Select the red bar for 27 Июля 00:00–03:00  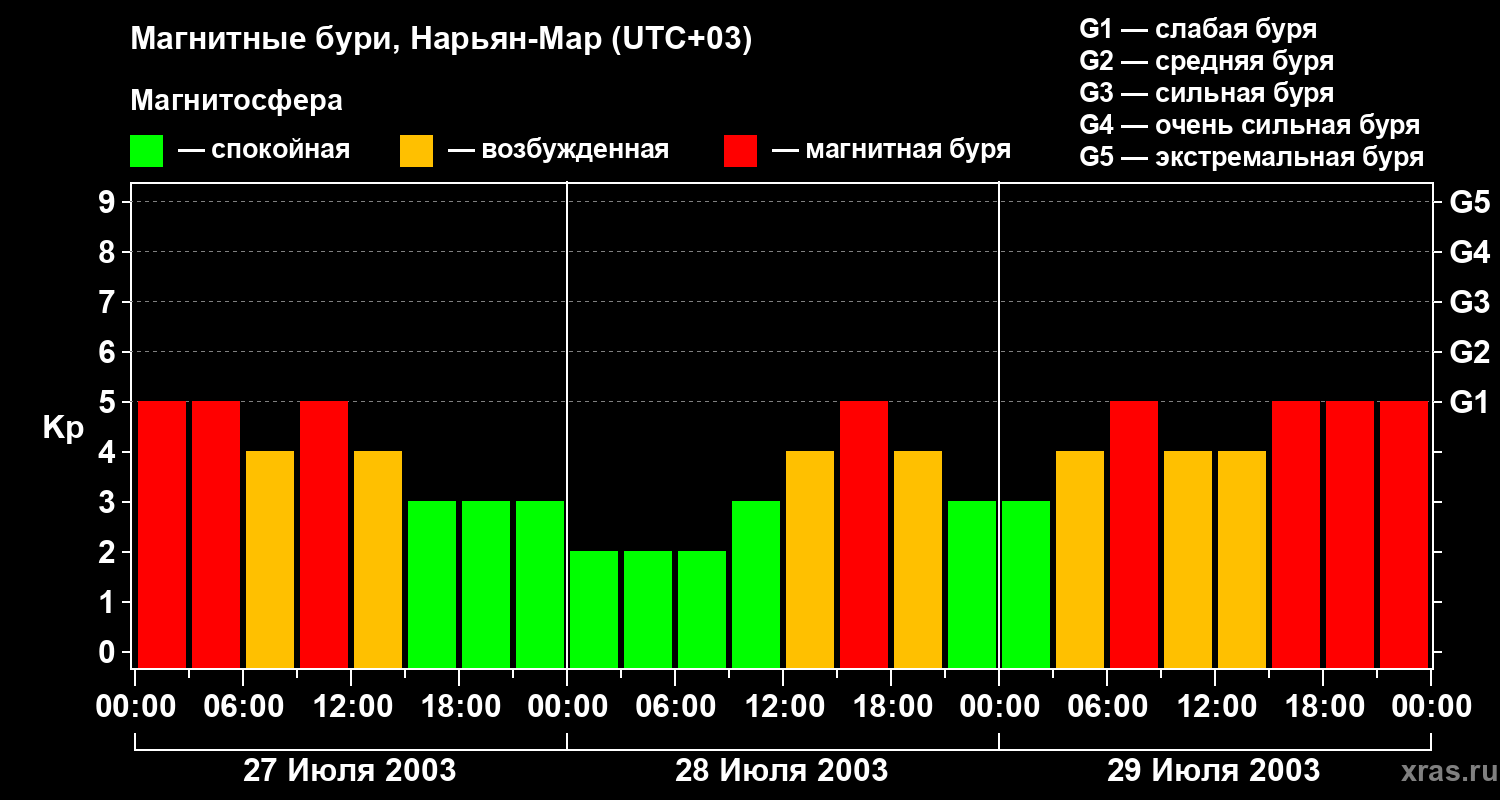click(162, 534)
